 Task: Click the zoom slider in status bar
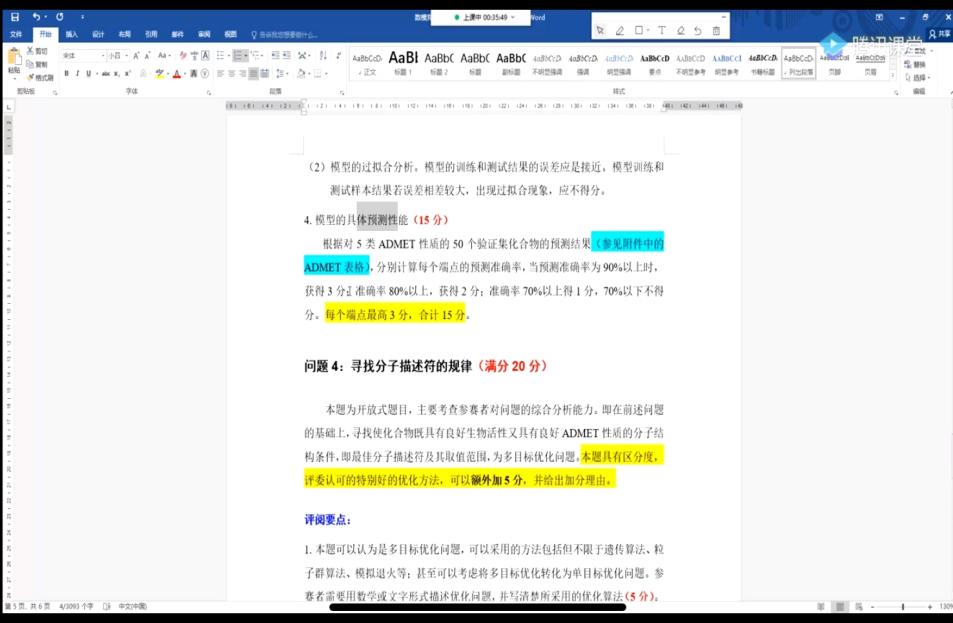pos(902,607)
